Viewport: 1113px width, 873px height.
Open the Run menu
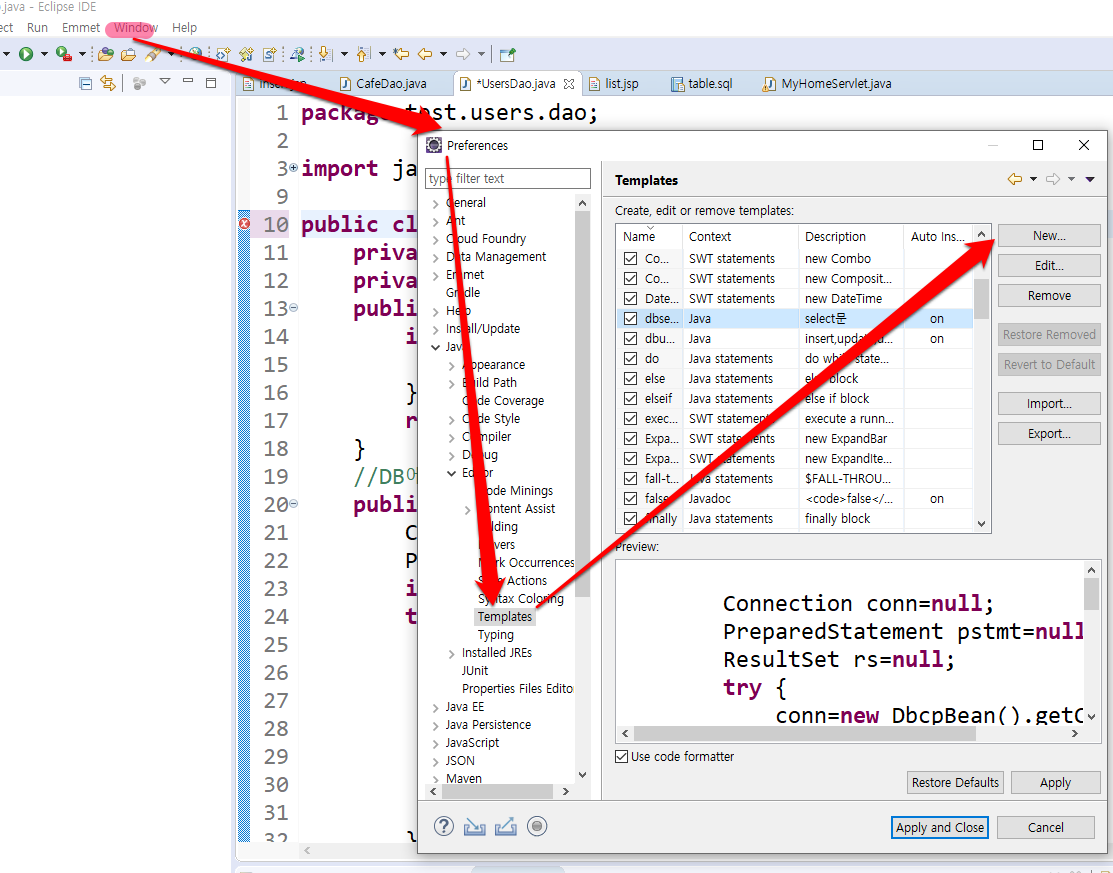pos(37,28)
